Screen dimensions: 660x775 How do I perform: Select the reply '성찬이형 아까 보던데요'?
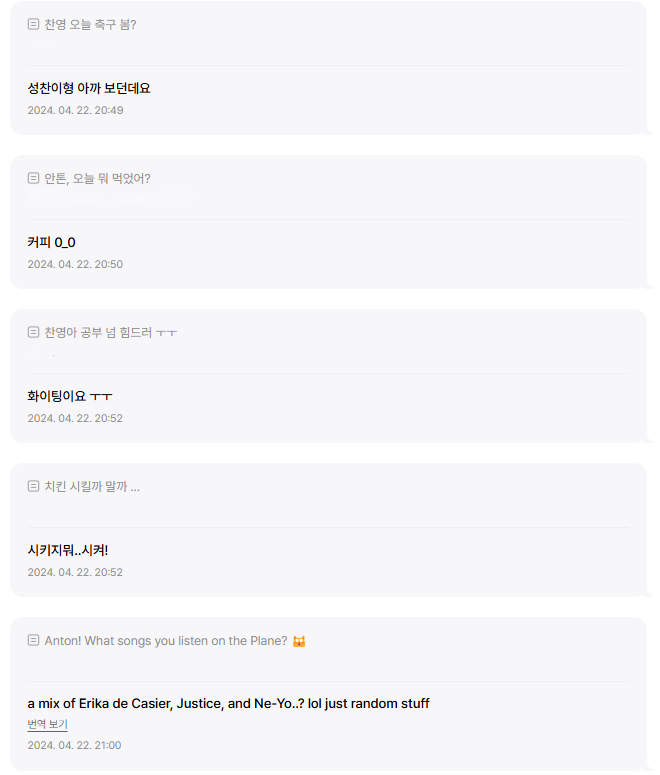(89, 88)
